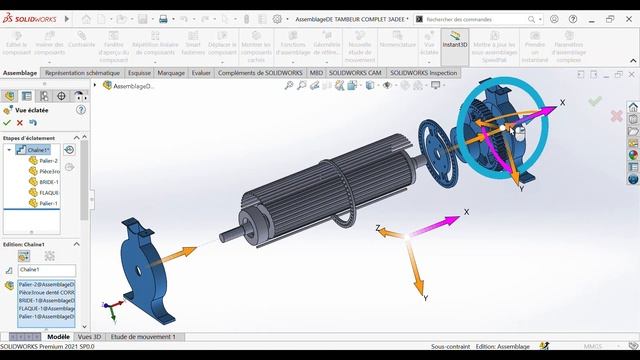
Task: Collapse the Edition: Chaîne1 section
Action: tap(76, 244)
